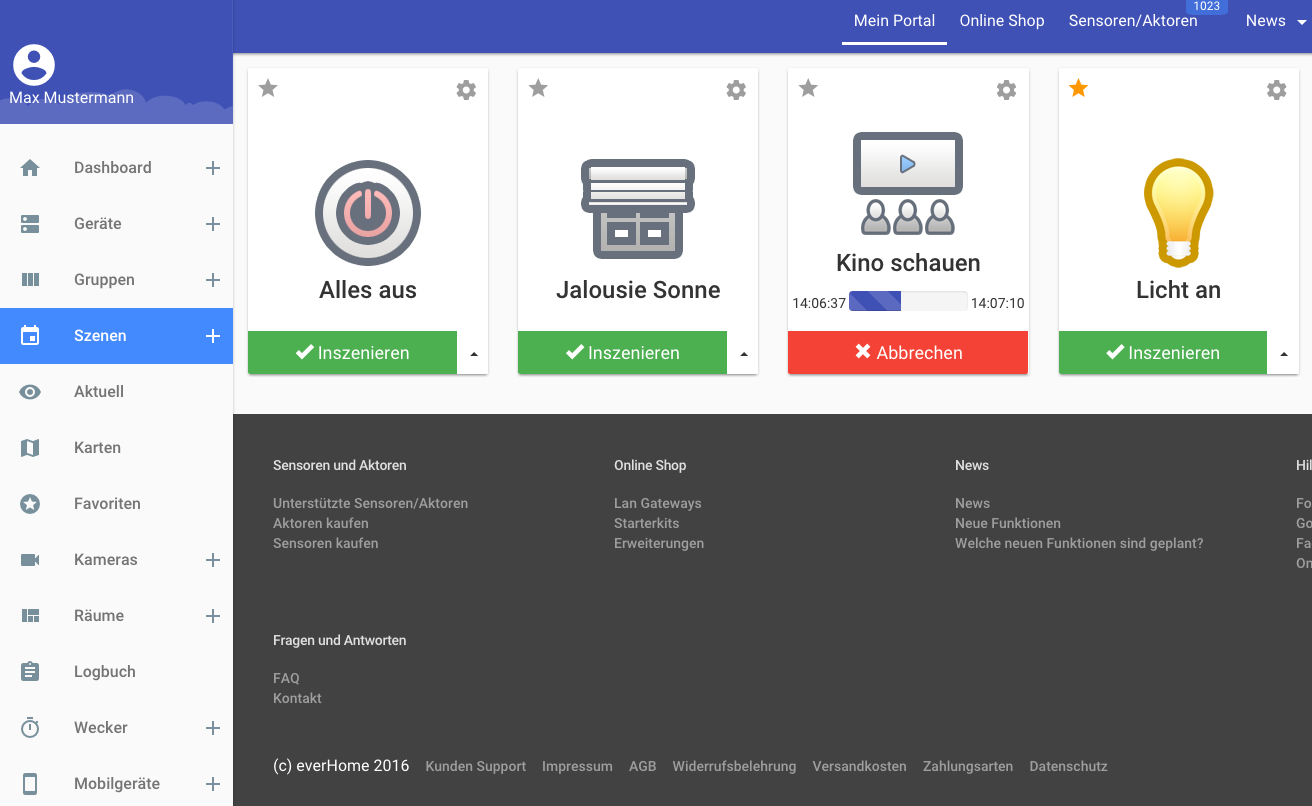The width and height of the screenshot is (1312, 806).
Task: Open settings gear on Kino schauen card
Action: [x=1006, y=90]
